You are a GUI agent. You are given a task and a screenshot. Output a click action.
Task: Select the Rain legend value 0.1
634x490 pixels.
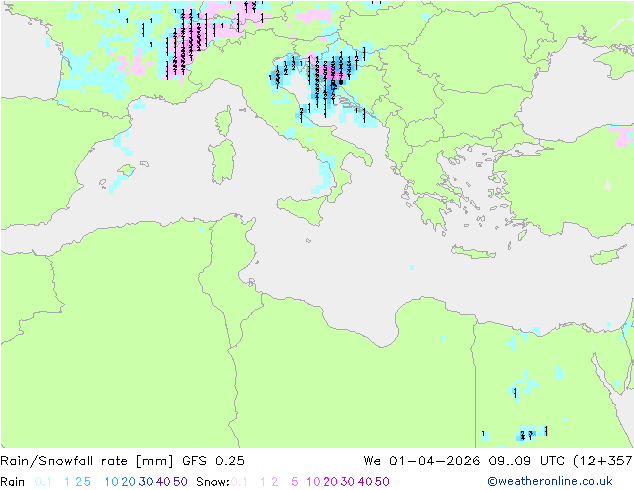click(x=43, y=482)
